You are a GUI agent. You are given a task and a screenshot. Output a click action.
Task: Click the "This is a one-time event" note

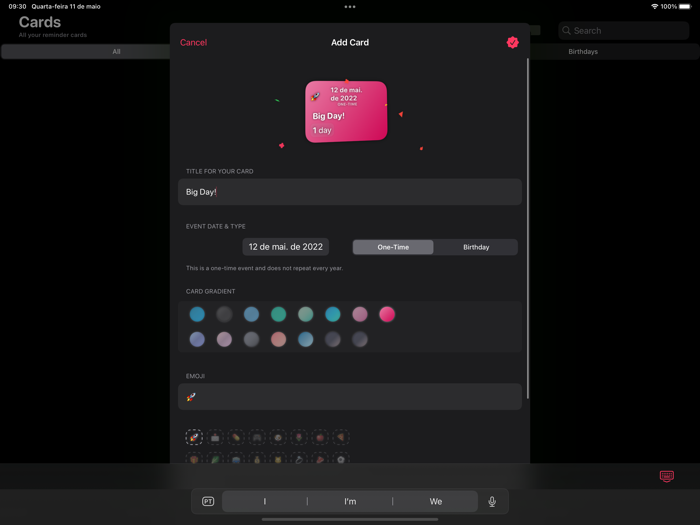click(264, 268)
